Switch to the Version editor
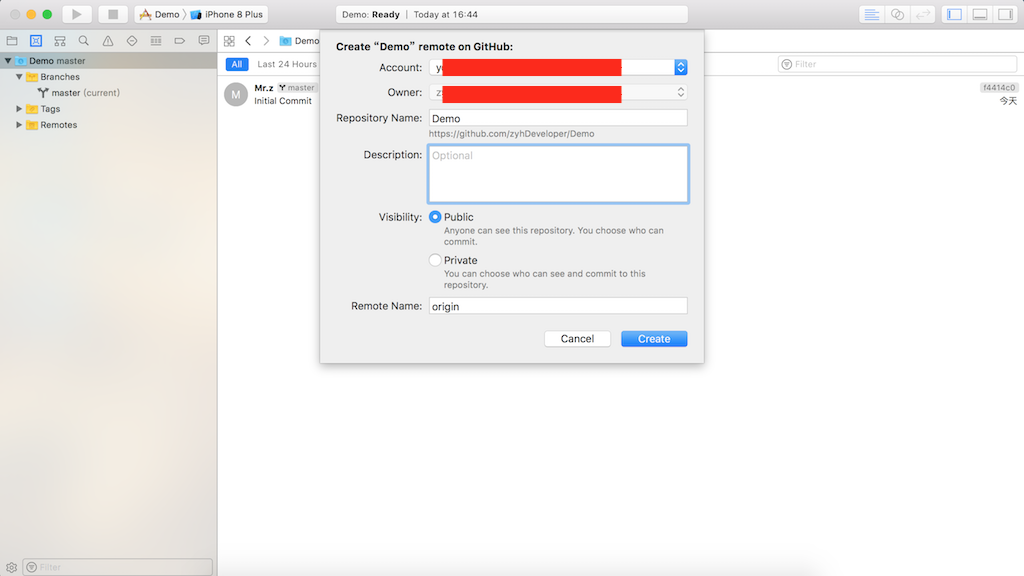The width and height of the screenshot is (1024, 576). click(923, 14)
